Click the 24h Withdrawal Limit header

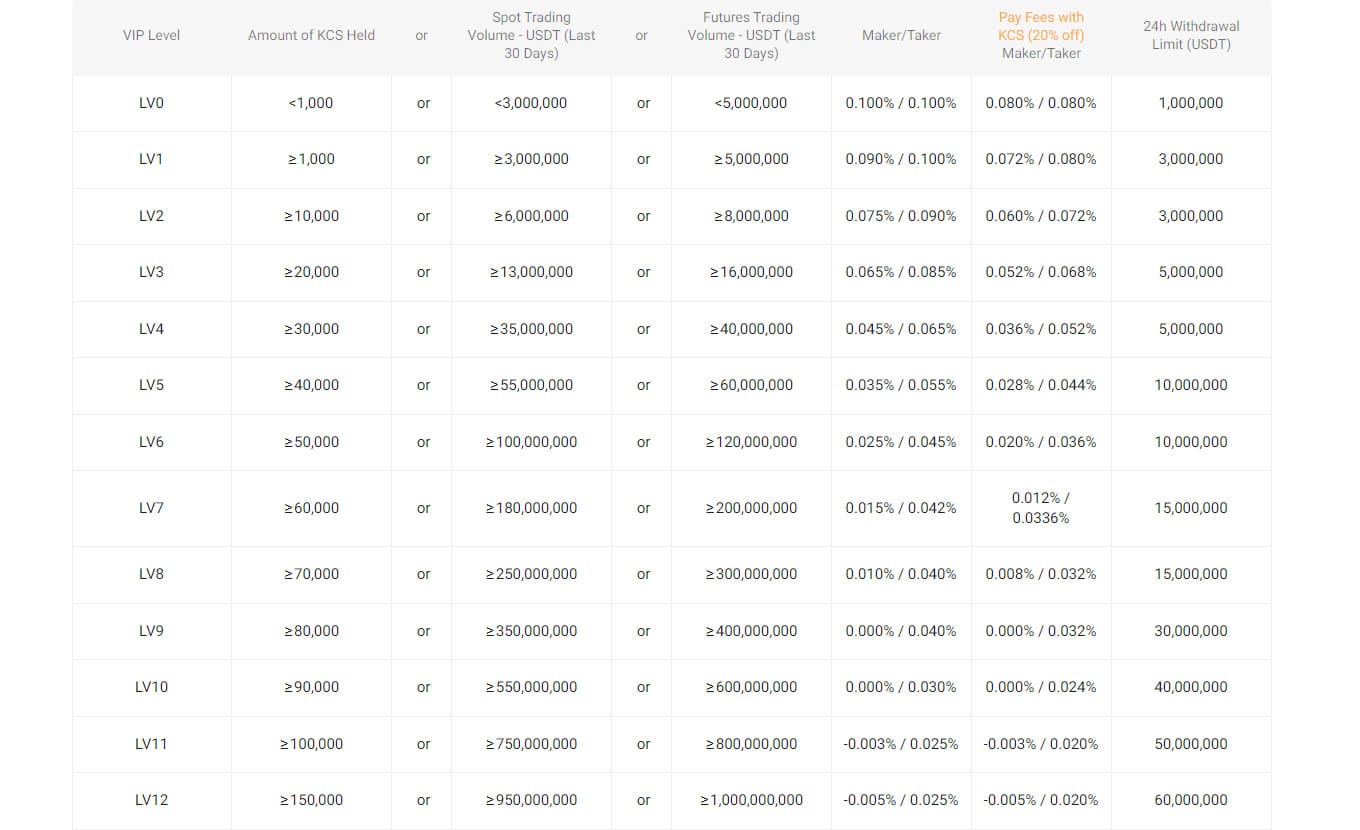click(1191, 35)
